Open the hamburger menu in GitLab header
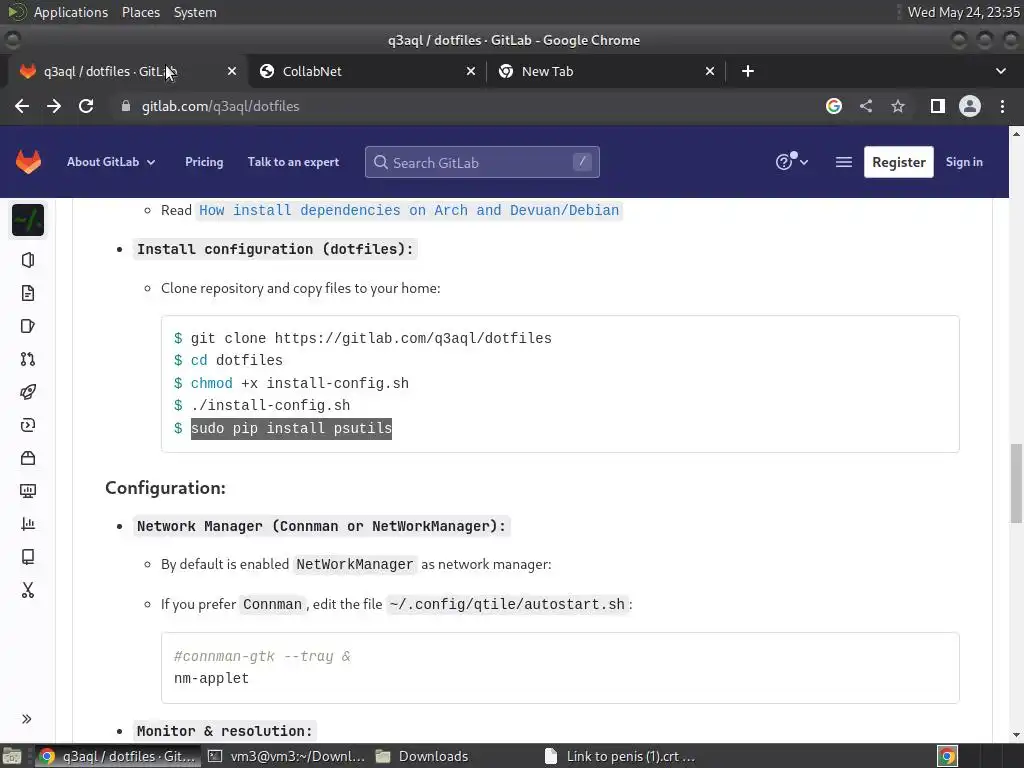The width and height of the screenshot is (1024, 768). (x=844, y=162)
